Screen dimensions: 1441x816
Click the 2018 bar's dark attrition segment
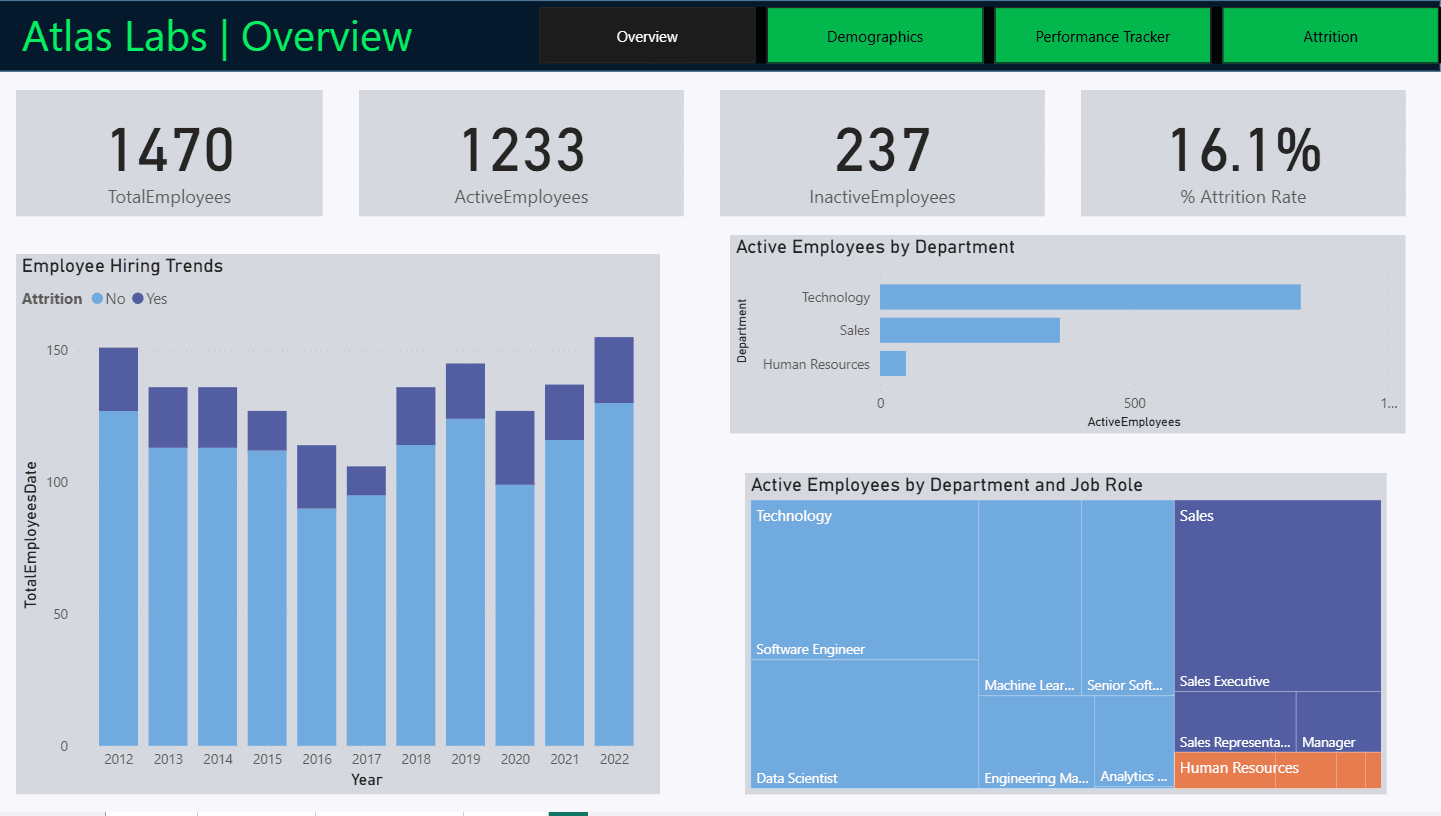[416, 416]
